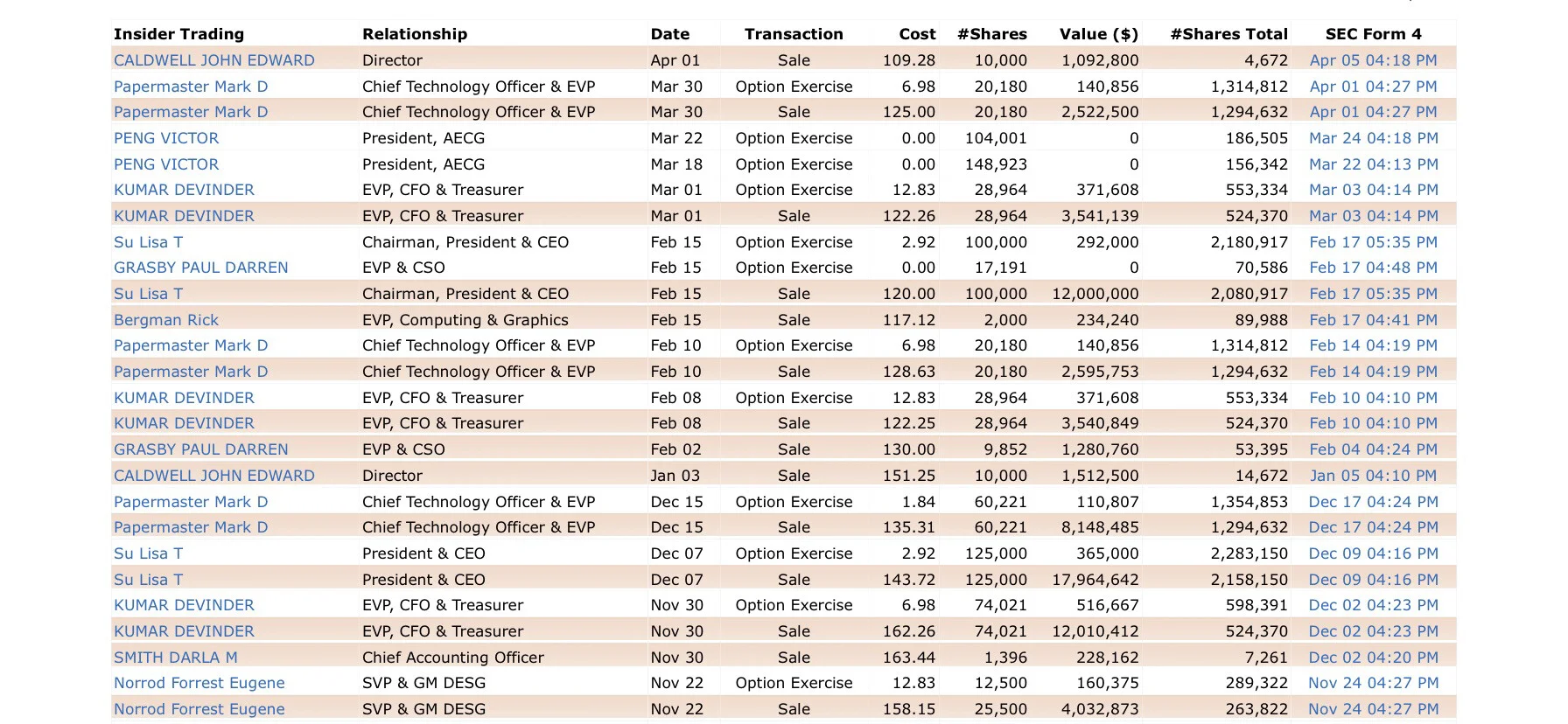This screenshot has width=1568, height=724.
Task: Open SEC Form 4 filed Mar 24 04:18 PM
Action: coord(1373,138)
